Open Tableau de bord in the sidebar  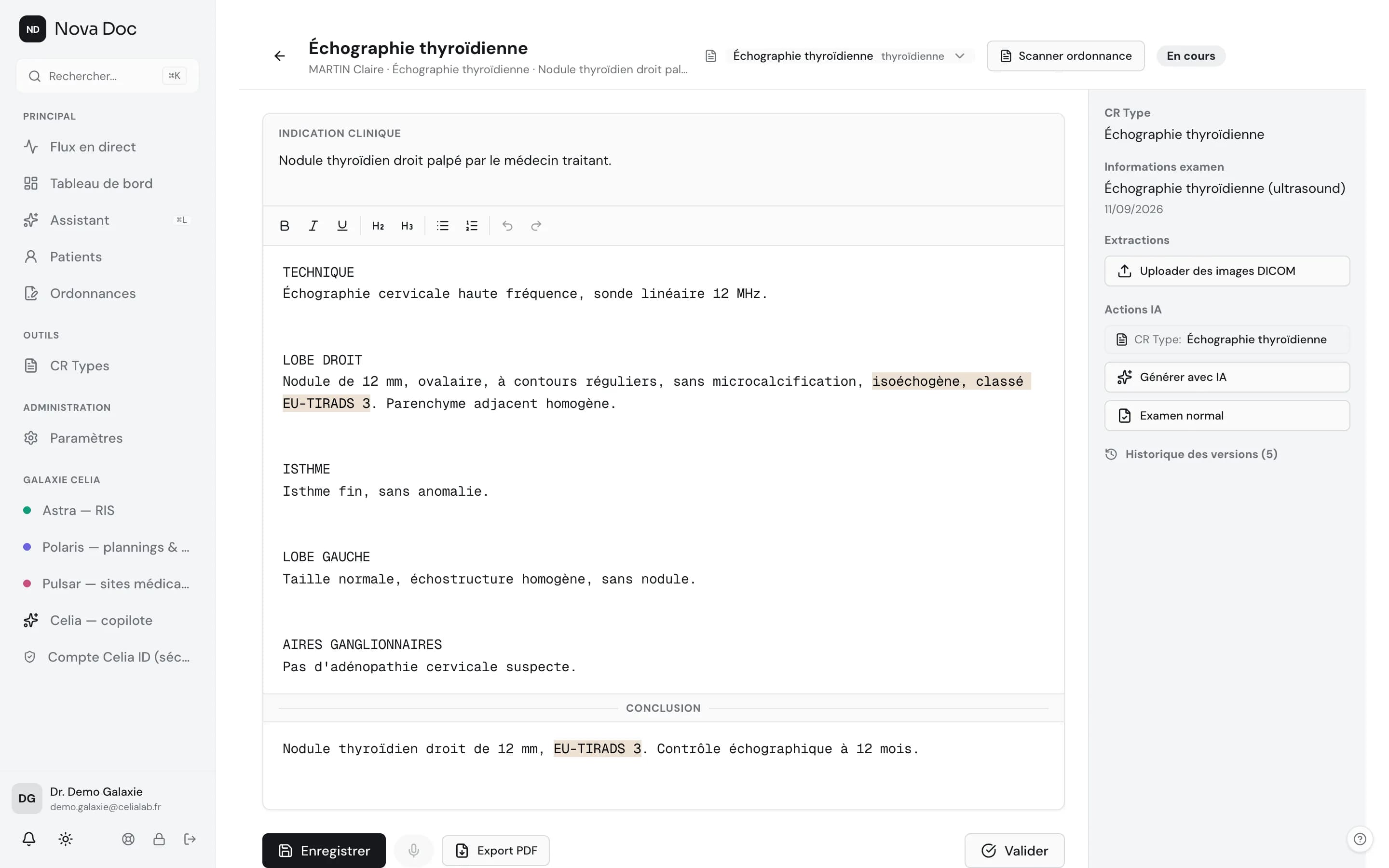coord(108,183)
